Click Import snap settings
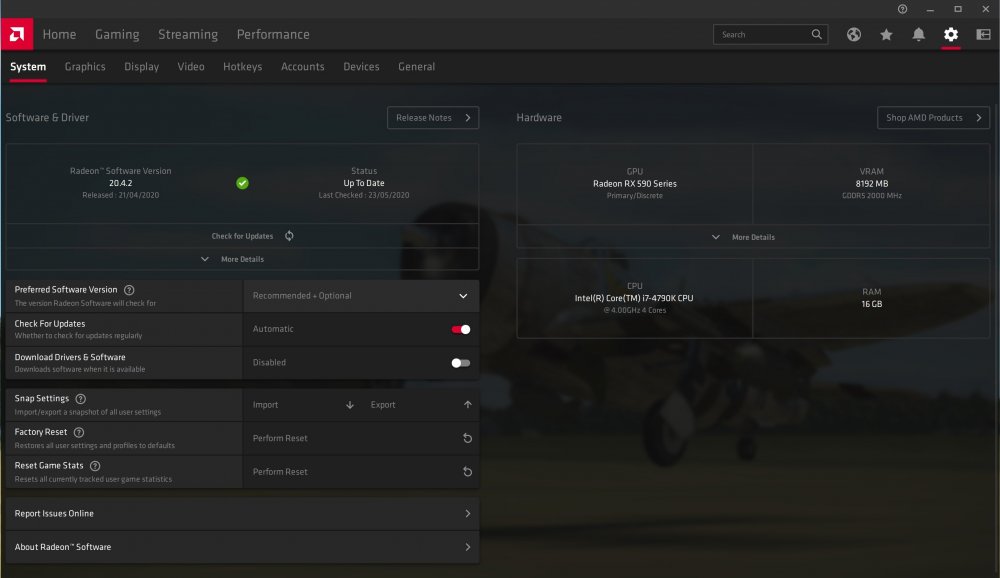Screen dimensions: 1000x578 (x=265, y=405)
